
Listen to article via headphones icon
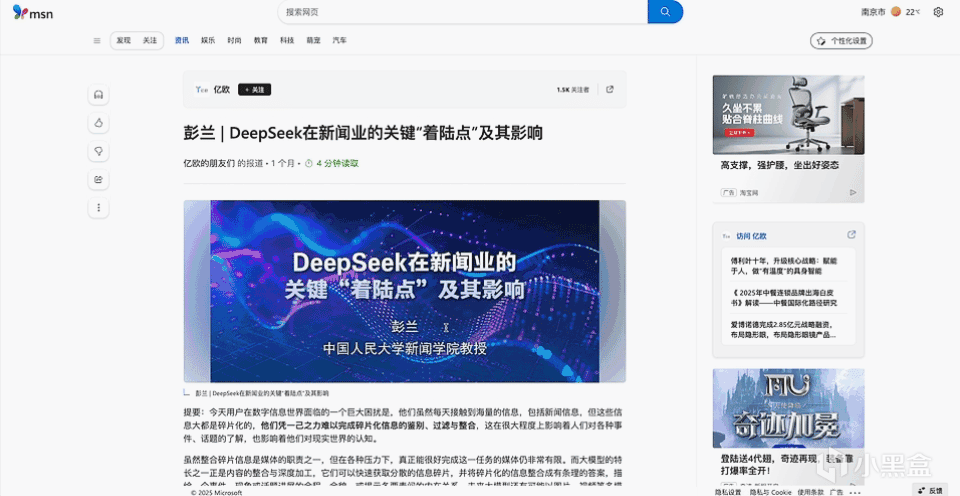click(98, 95)
